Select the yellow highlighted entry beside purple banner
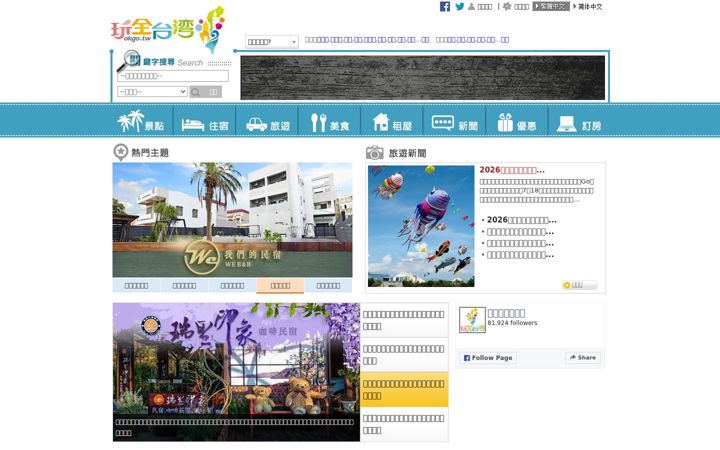 [404, 389]
